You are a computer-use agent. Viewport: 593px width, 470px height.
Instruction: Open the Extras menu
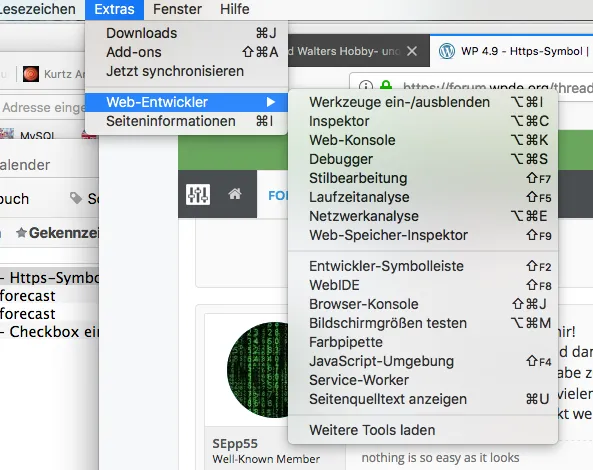[114, 9]
